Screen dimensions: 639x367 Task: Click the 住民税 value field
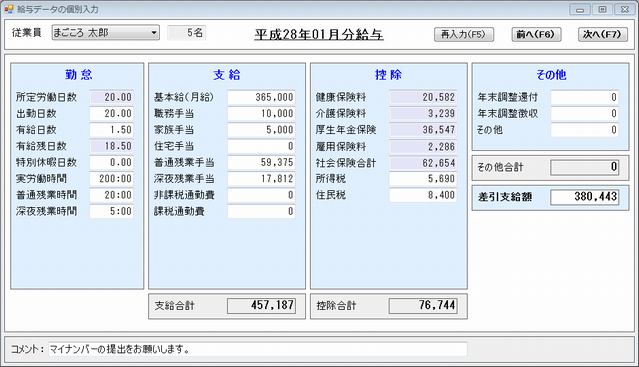[x=423, y=195]
